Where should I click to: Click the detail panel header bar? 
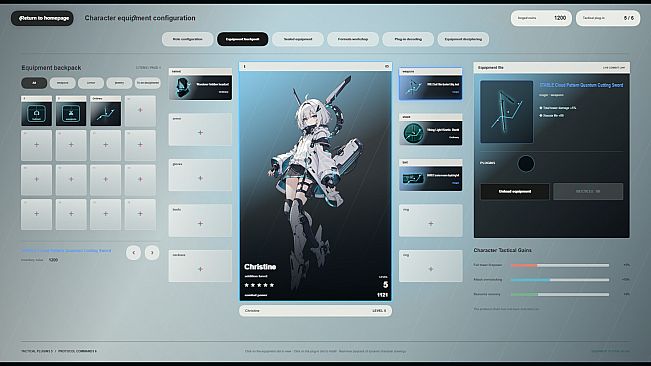[551, 68]
